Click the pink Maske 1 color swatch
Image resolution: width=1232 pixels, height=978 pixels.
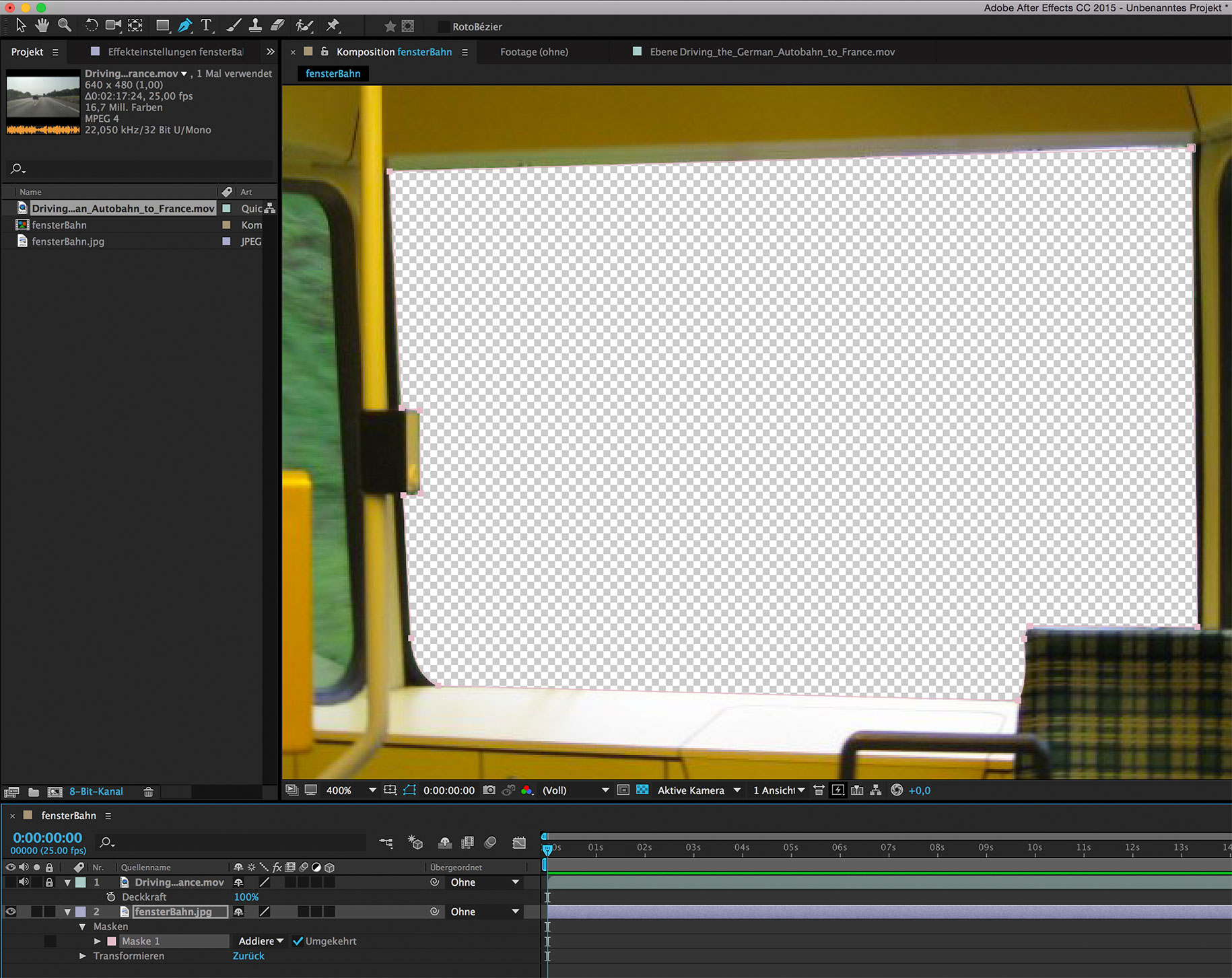[112, 941]
